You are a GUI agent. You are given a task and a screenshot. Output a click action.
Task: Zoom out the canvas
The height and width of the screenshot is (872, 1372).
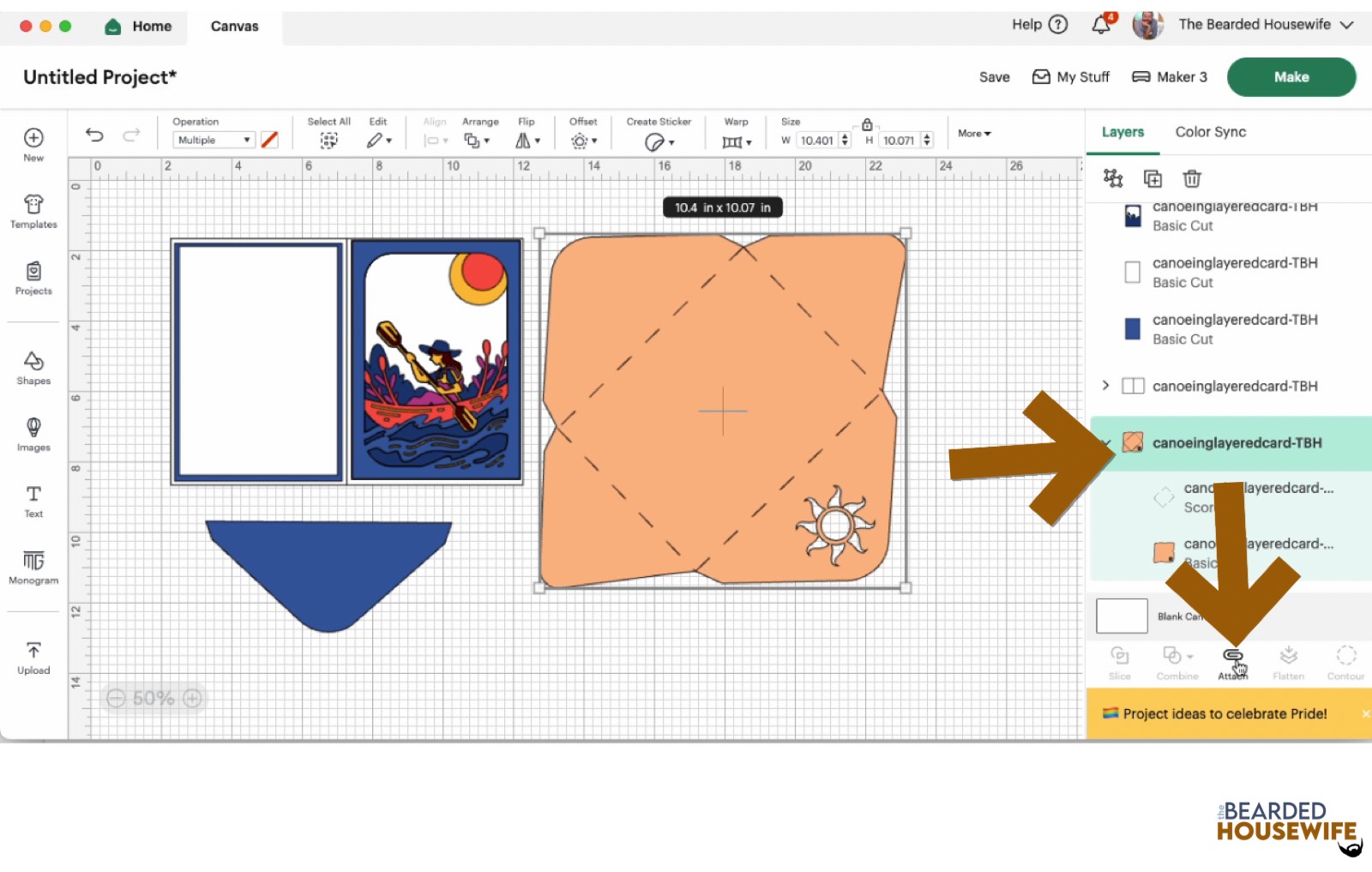click(116, 698)
